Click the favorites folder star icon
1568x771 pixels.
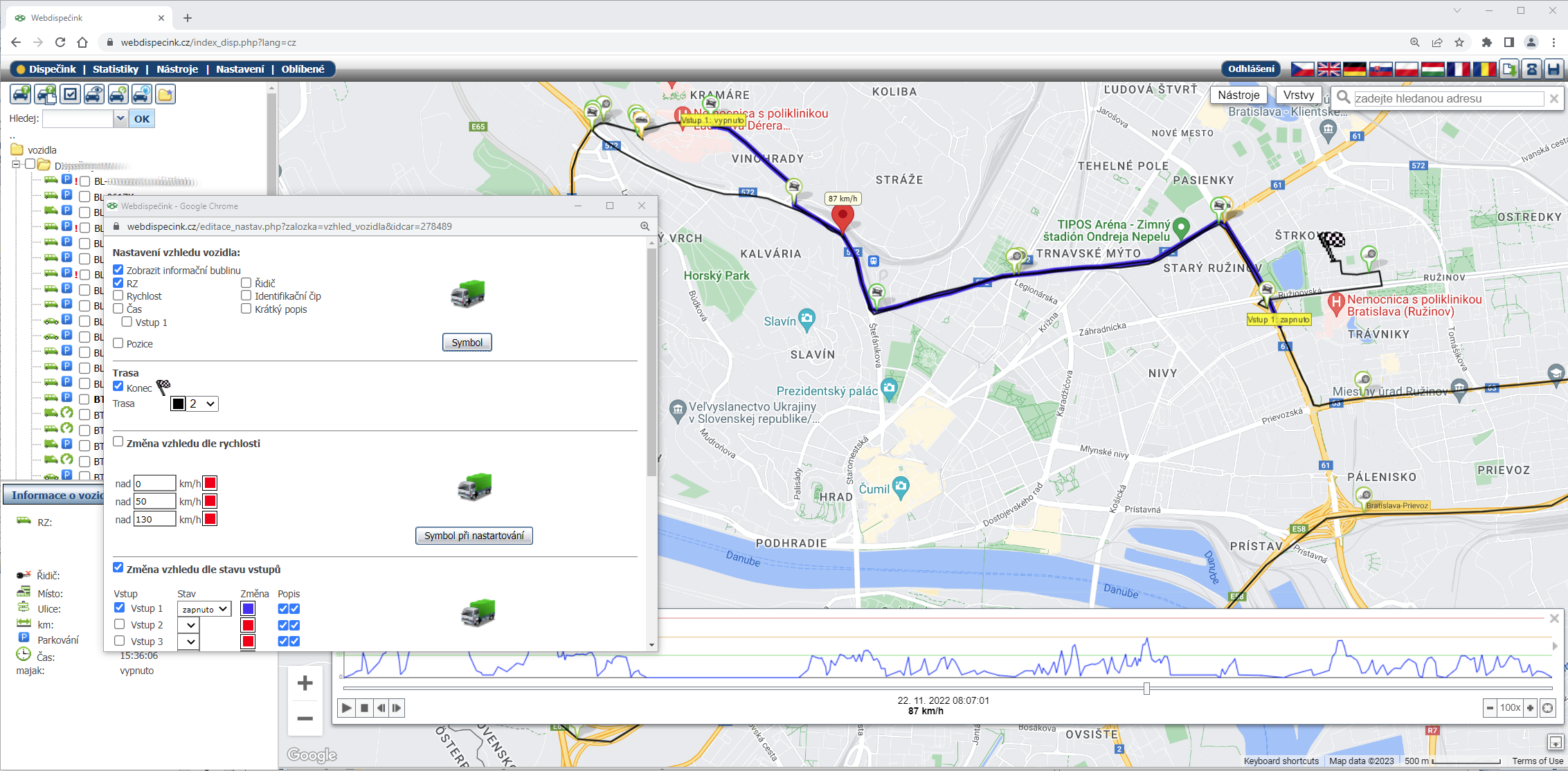[x=165, y=94]
